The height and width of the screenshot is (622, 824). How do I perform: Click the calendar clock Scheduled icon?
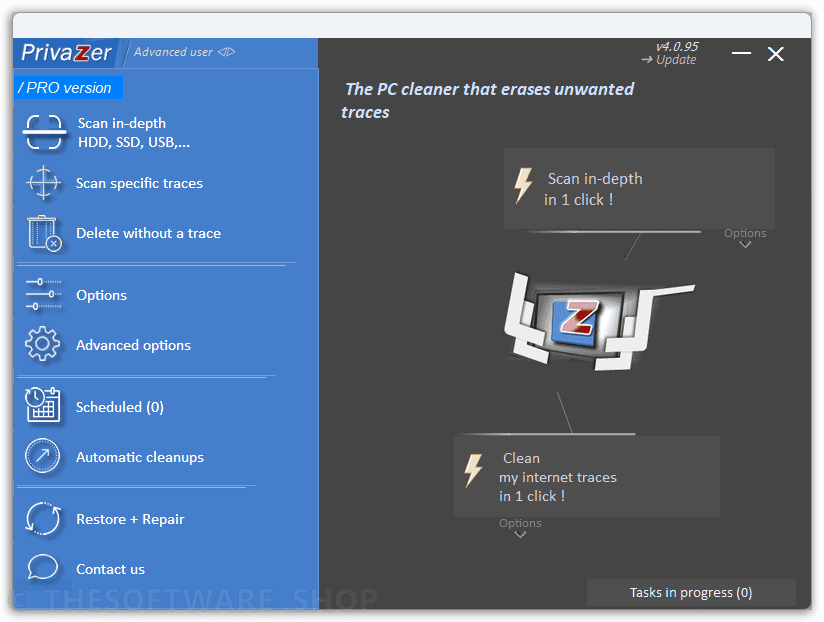click(43, 405)
